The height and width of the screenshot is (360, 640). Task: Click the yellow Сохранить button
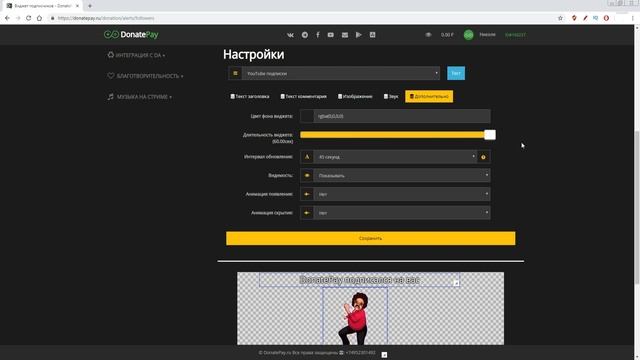tap(371, 238)
